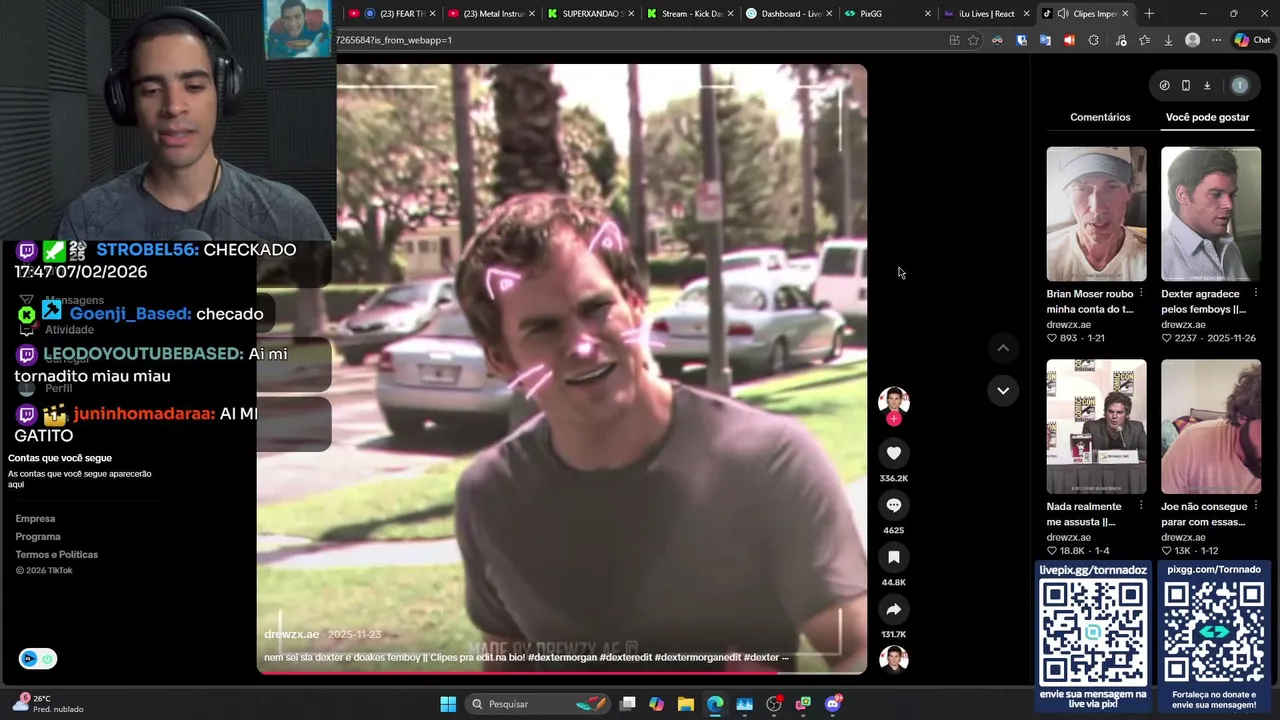Click the Contas que você segue heading
The width and height of the screenshot is (1280, 720).
pos(60,458)
